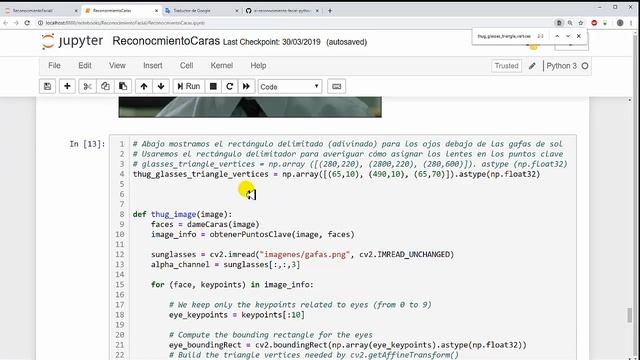640x360 pixels.
Task: Restart the kernel icon
Action: [x=230, y=87]
